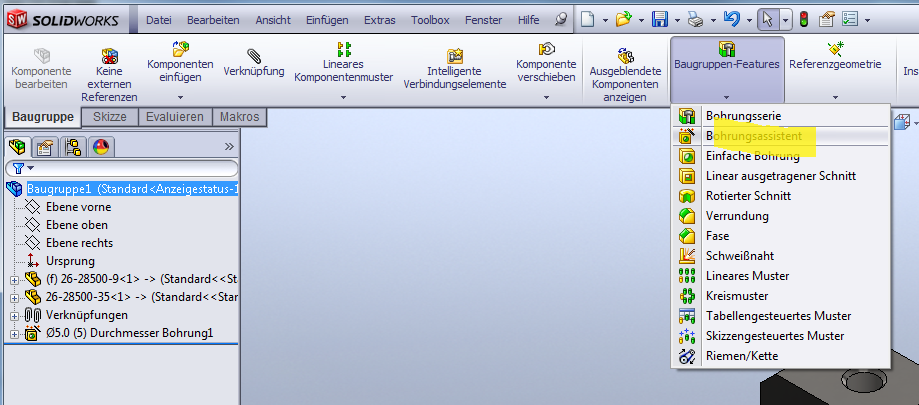Click the Open folder icon
The width and height of the screenshot is (919, 405).
[x=623, y=20]
